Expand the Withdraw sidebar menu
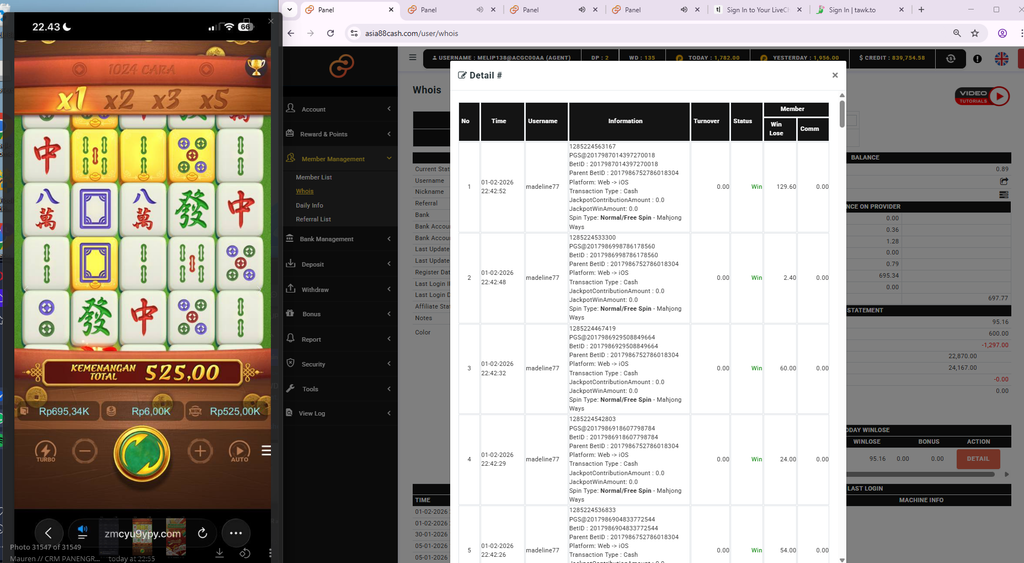1024x563 pixels. tap(340, 289)
